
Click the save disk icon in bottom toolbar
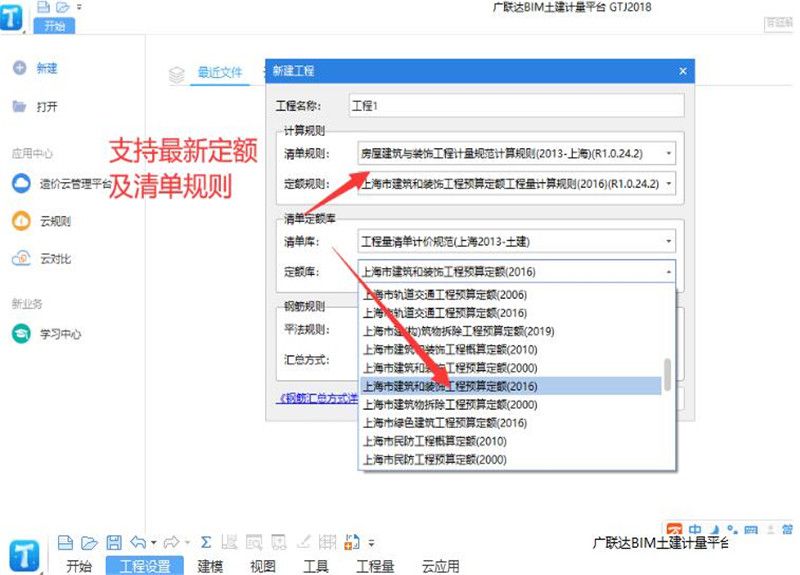(114, 542)
